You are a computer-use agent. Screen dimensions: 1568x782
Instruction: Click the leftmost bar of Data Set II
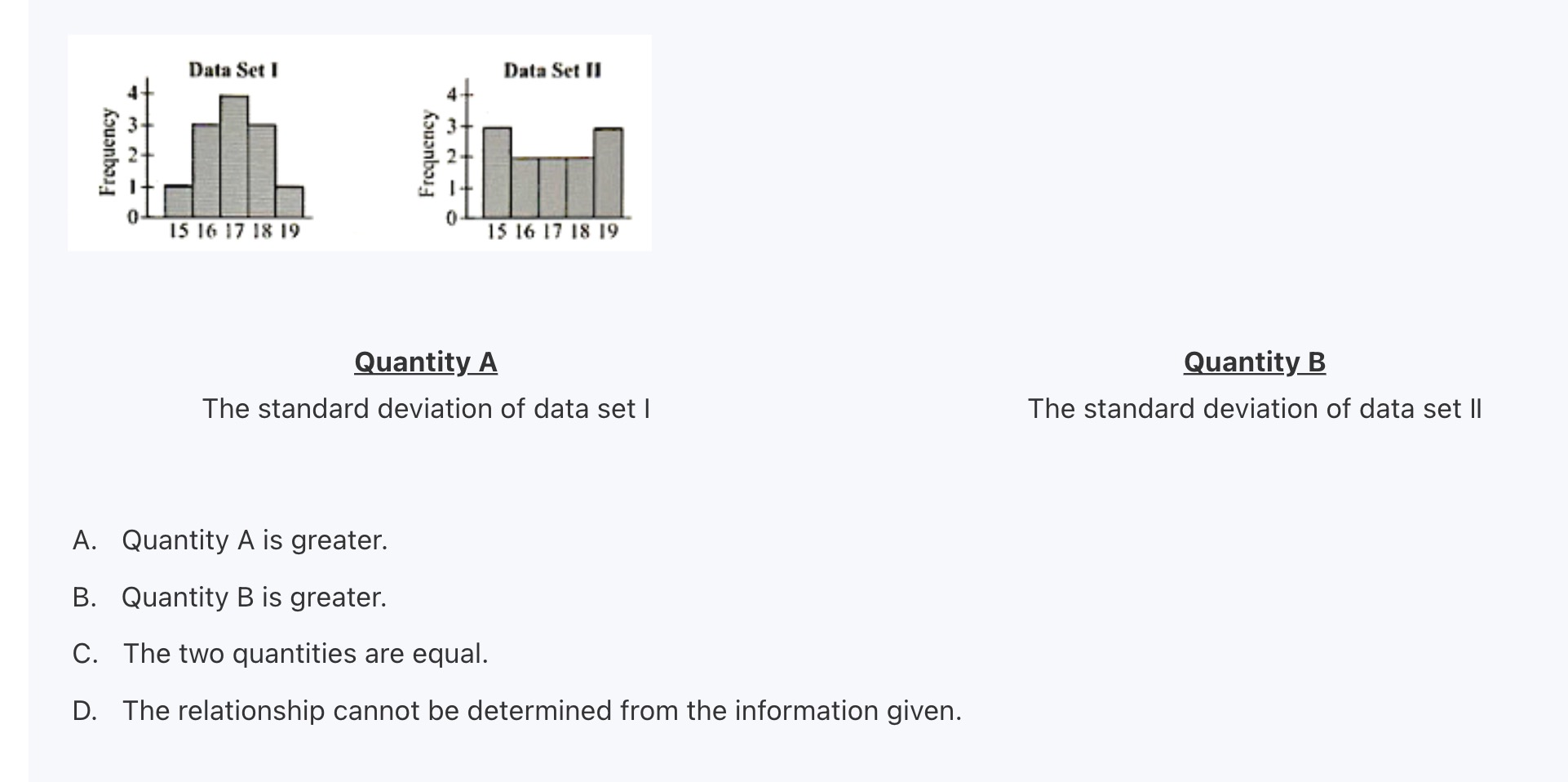tap(497, 171)
